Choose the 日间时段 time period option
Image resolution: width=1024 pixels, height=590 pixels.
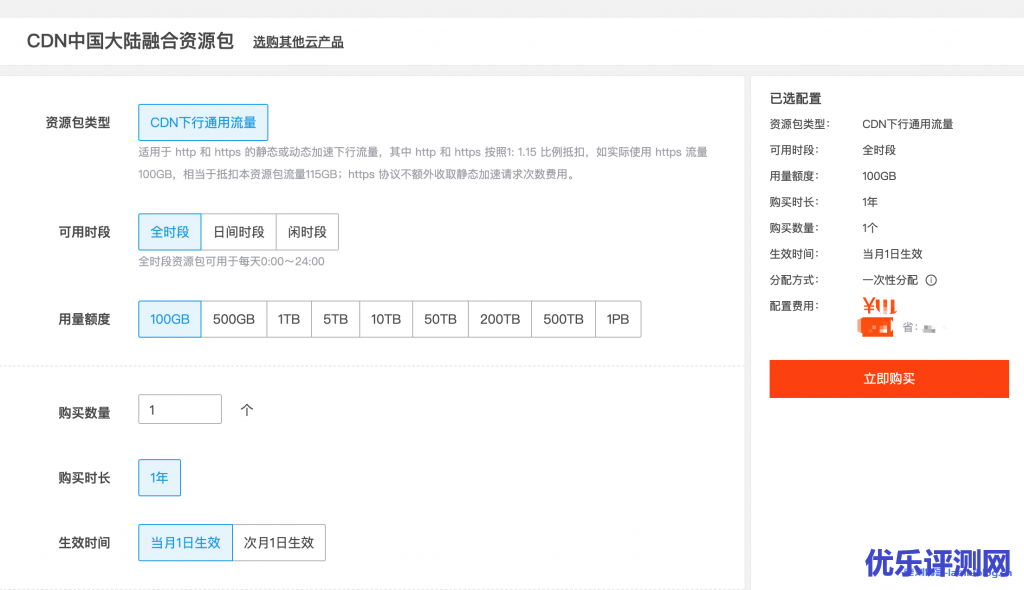tap(239, 232)
